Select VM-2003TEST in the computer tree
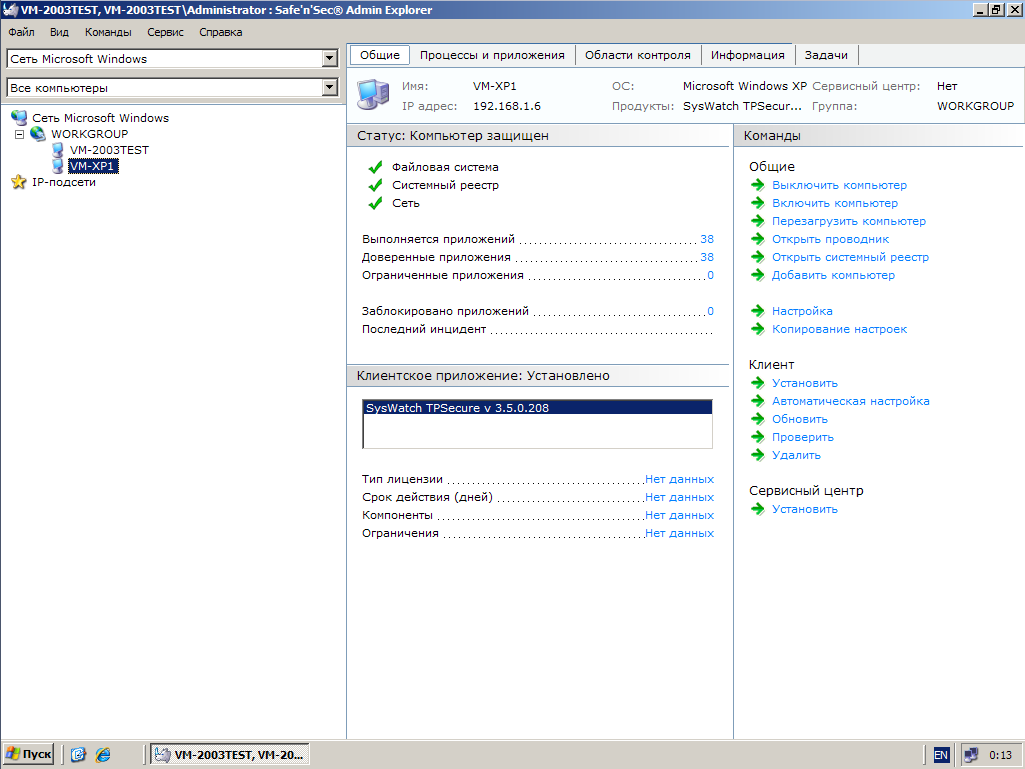 (x=109, y=150)
